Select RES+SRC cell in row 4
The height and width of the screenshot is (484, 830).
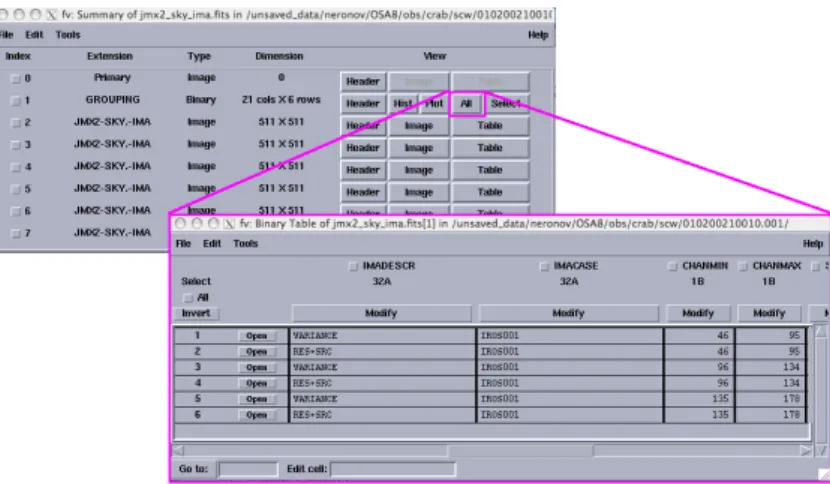382,383
